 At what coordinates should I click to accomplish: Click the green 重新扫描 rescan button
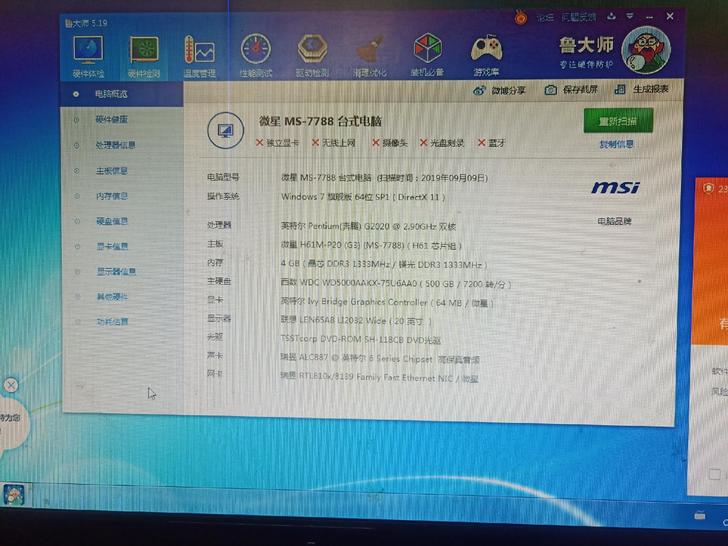[x=618, y=121]
